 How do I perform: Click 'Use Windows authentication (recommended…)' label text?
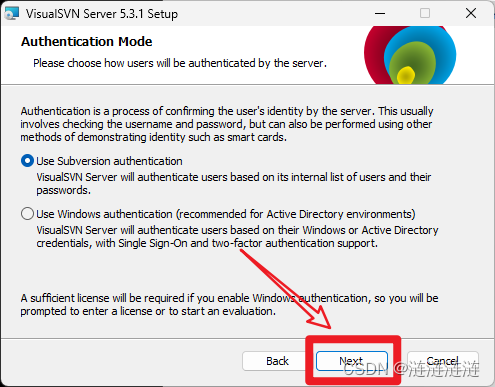click(x=226, y=214)
